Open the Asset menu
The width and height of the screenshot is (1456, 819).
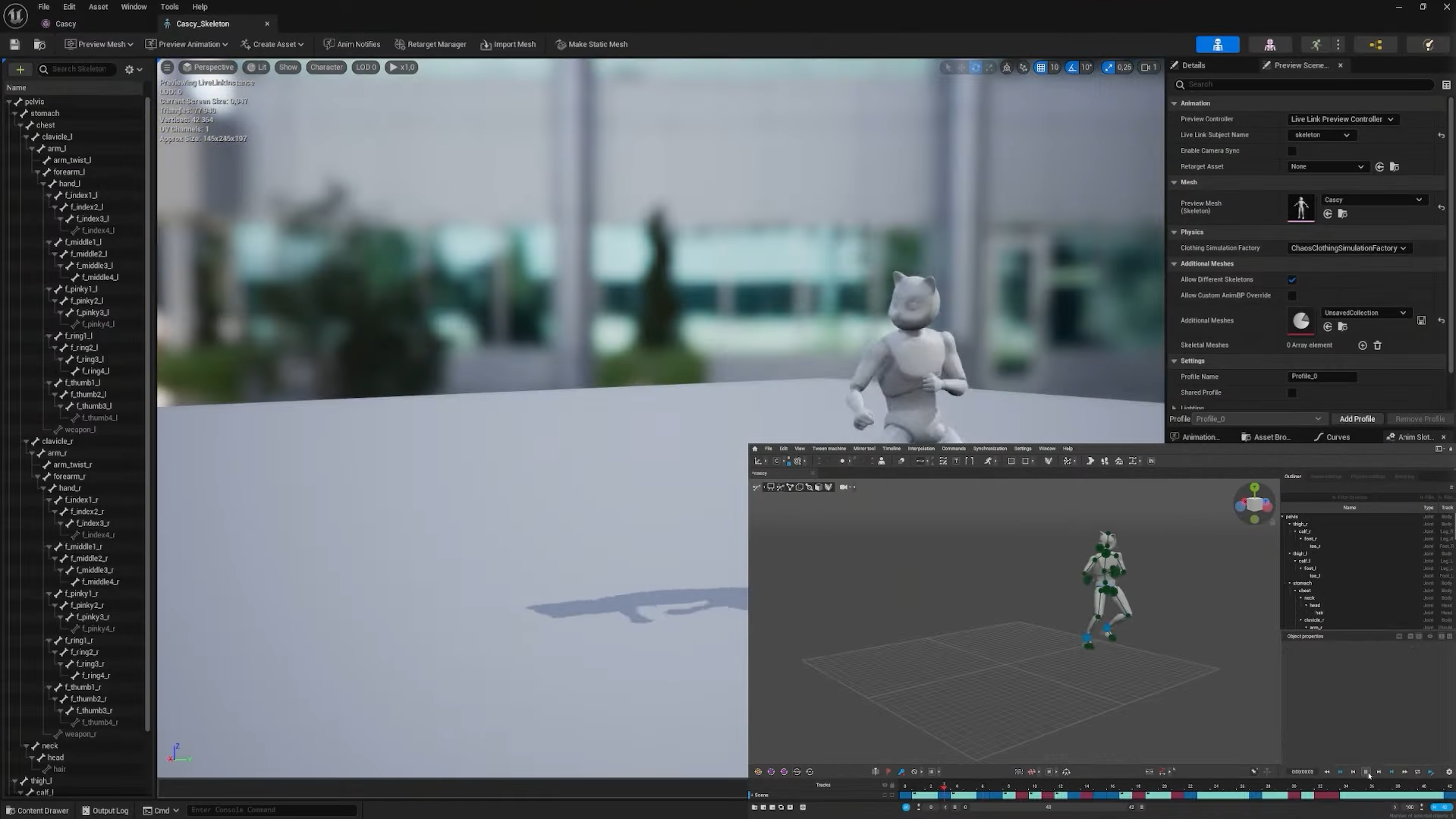tap(98, 7)
